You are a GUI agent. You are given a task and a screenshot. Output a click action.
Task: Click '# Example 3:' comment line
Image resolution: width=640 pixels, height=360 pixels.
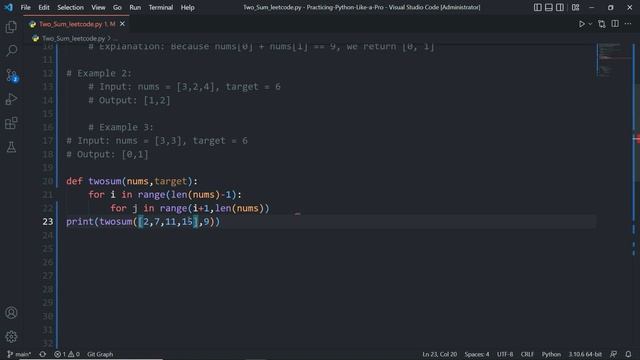121,127
